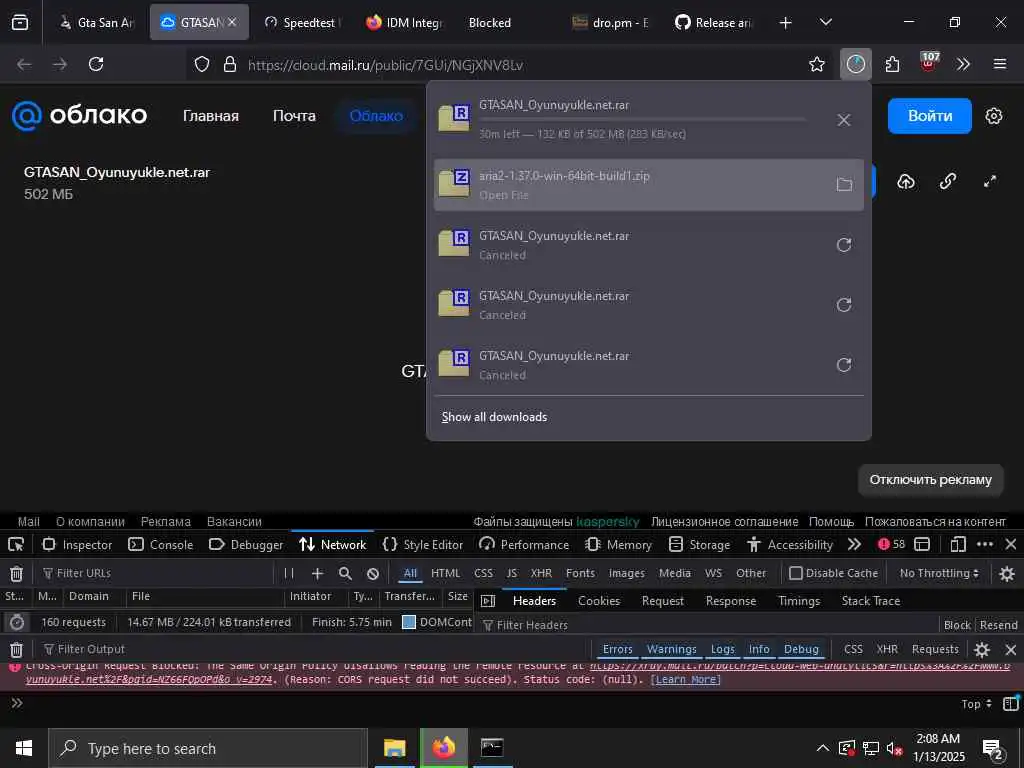
Task: Reload the current page
Action: click(x=96, y=64)
